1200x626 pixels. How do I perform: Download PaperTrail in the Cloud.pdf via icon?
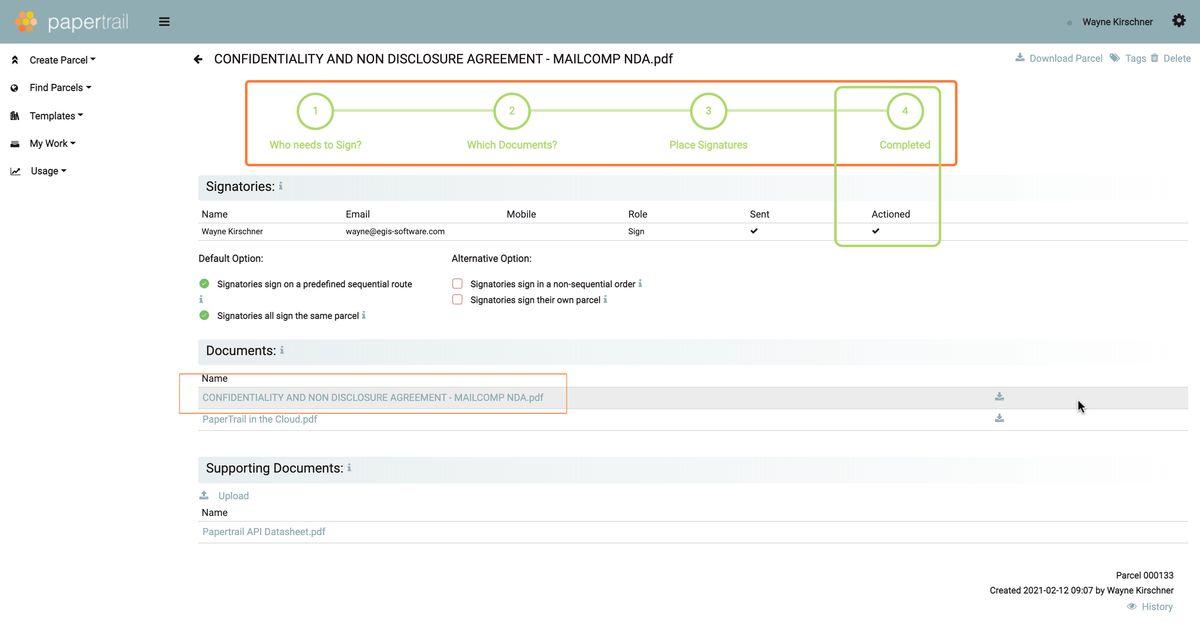pos(999,419)
